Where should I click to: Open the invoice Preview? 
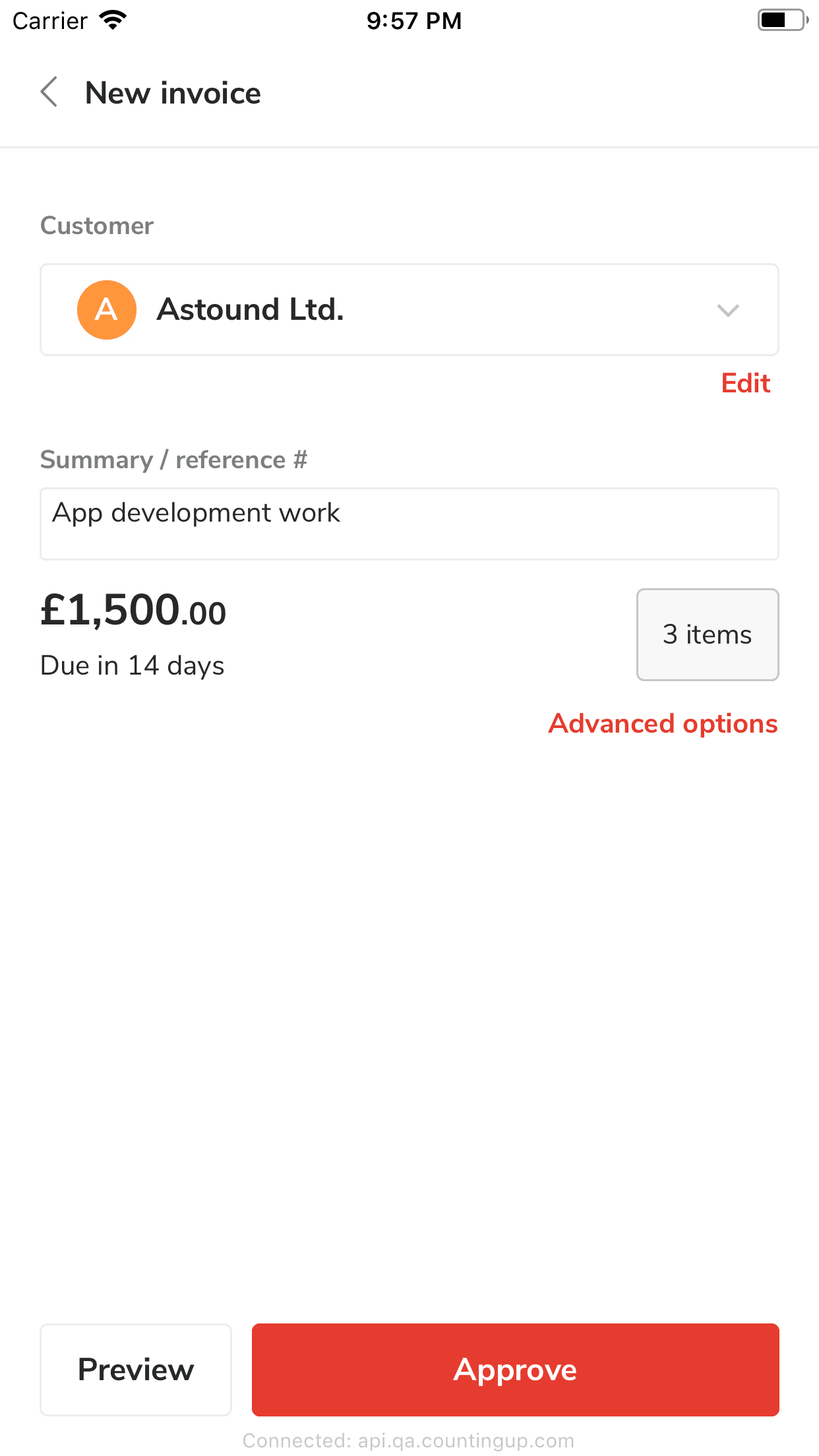[136, 1370]
